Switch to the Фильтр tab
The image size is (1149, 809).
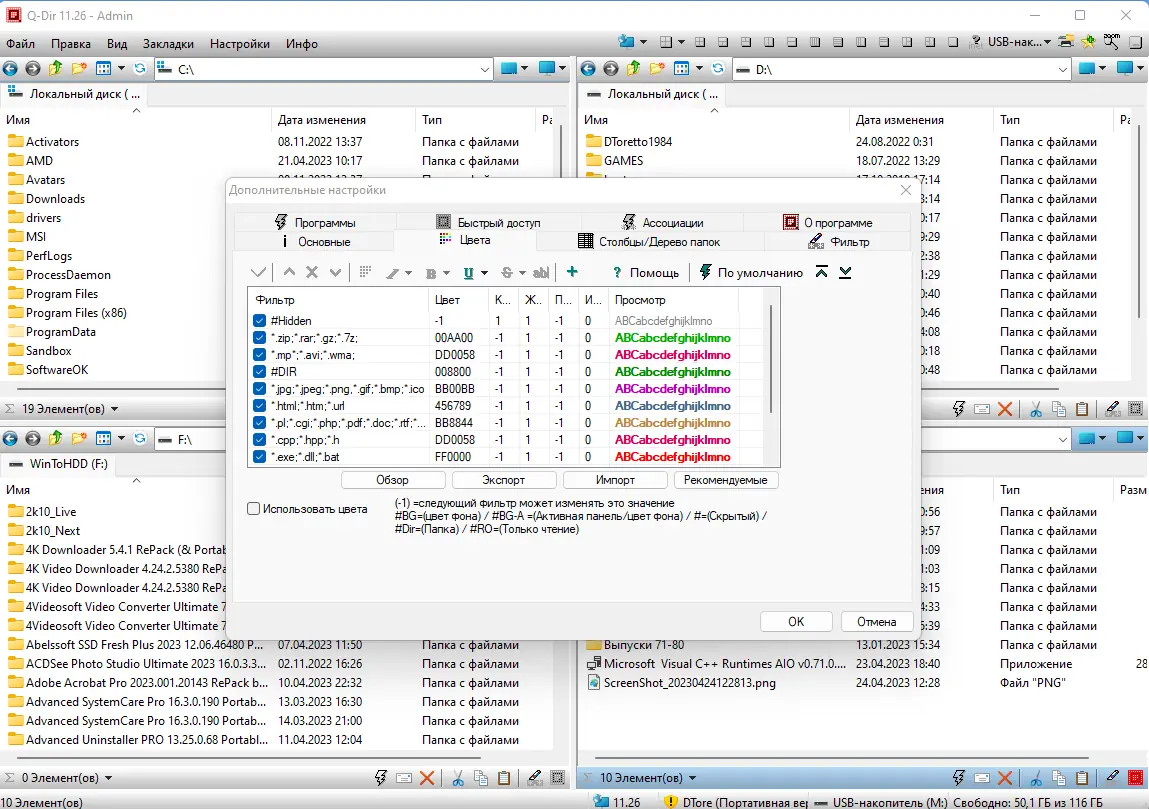pos(838,241)
